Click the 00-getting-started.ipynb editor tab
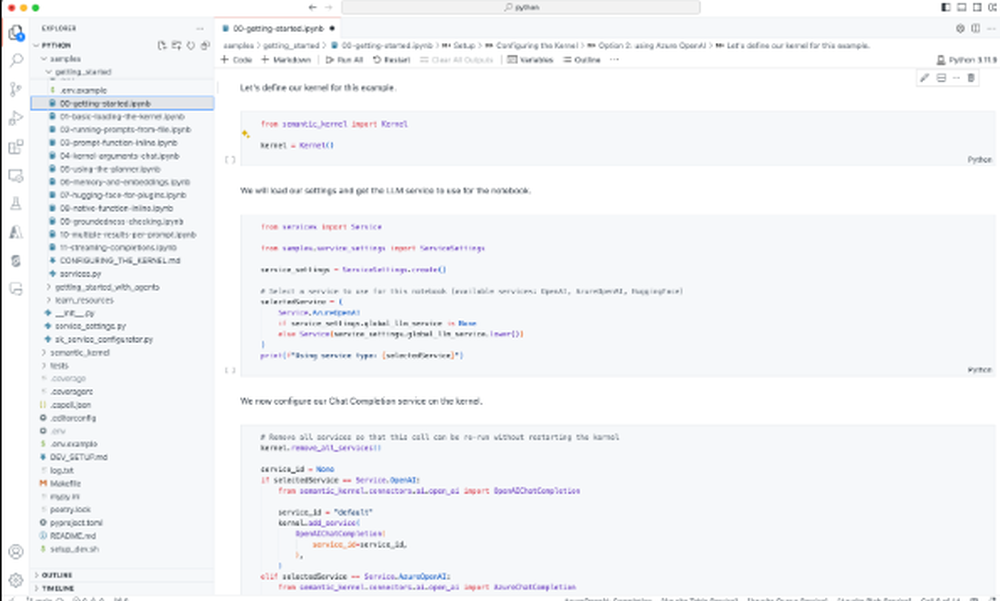 [x=278, y=28]
